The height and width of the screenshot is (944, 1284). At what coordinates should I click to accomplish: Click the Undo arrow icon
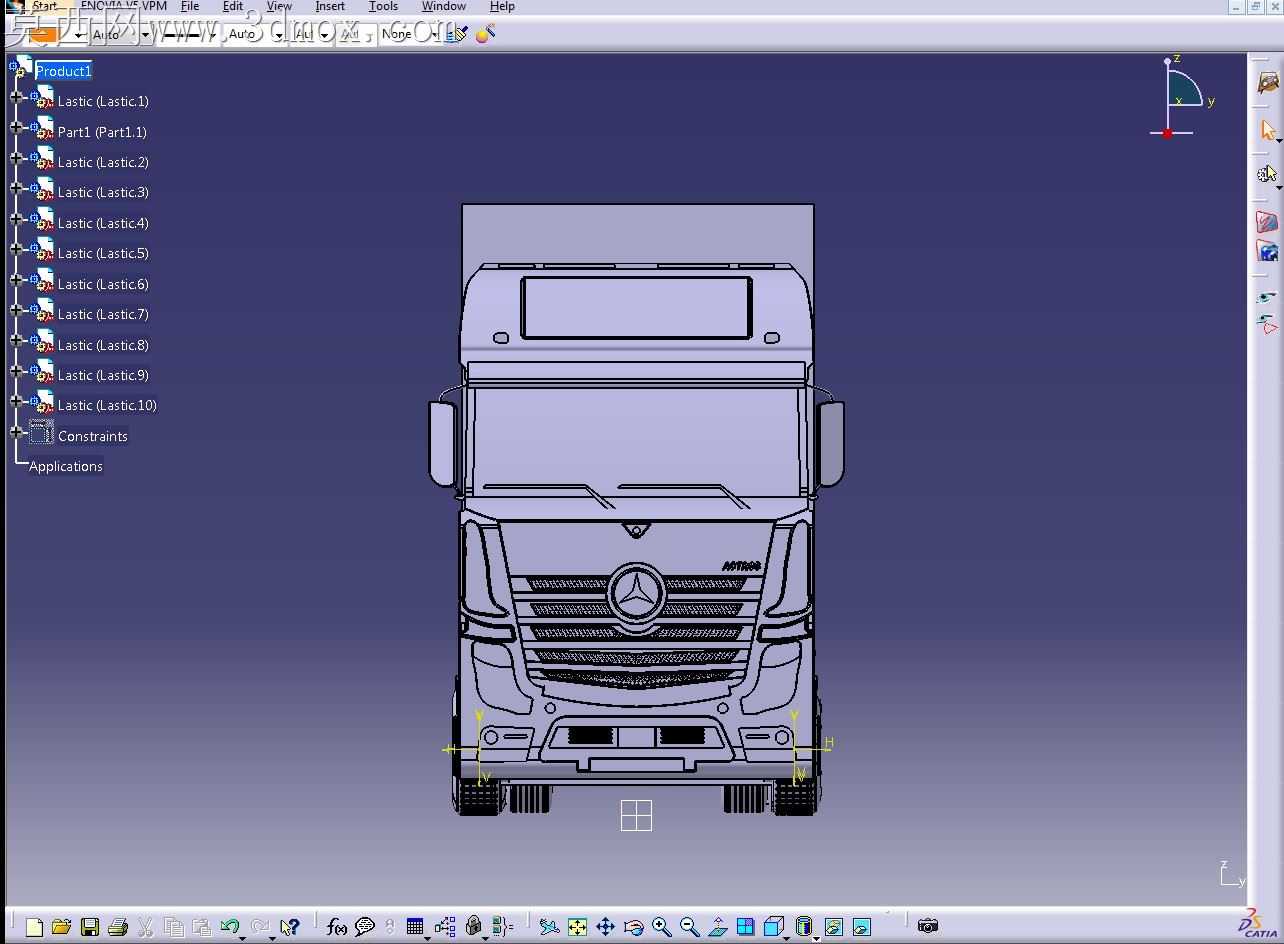click(230, 927)
